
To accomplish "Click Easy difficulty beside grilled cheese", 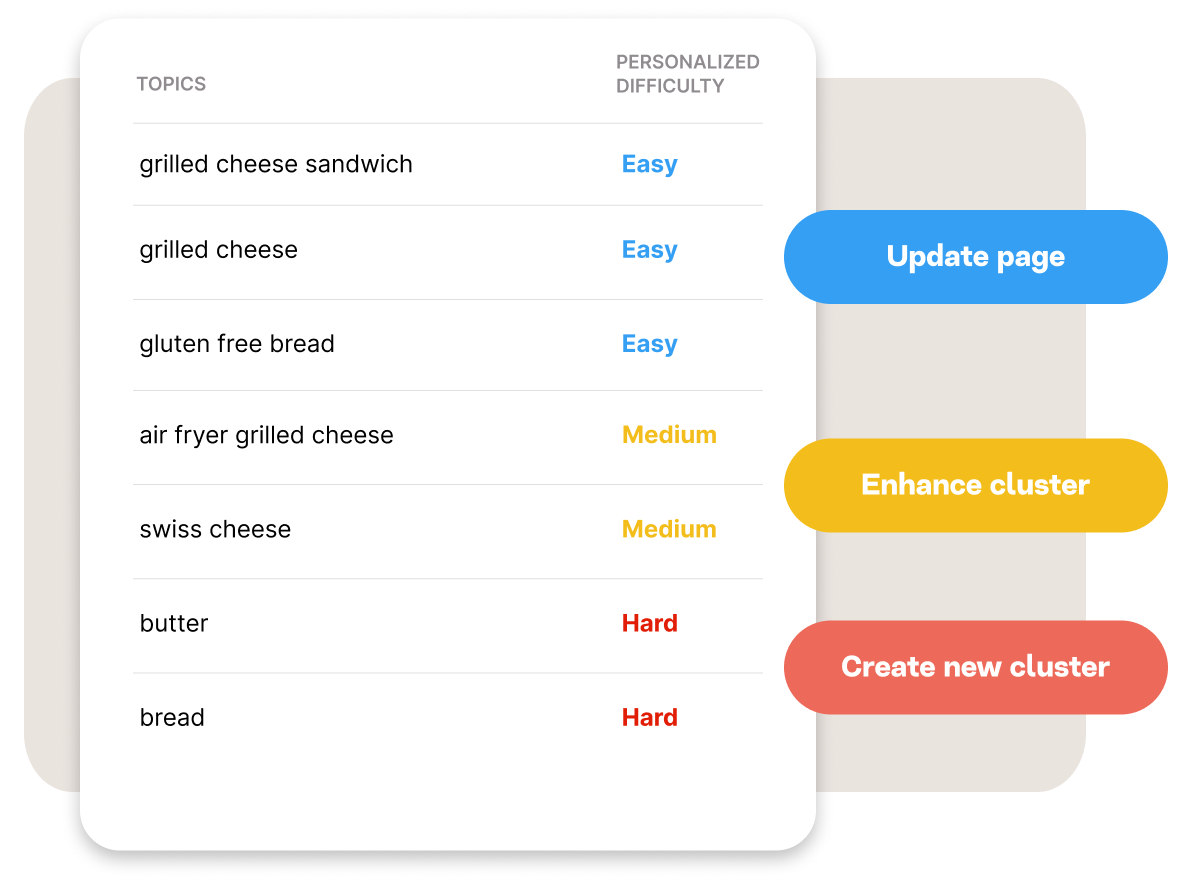I will 649,250.
